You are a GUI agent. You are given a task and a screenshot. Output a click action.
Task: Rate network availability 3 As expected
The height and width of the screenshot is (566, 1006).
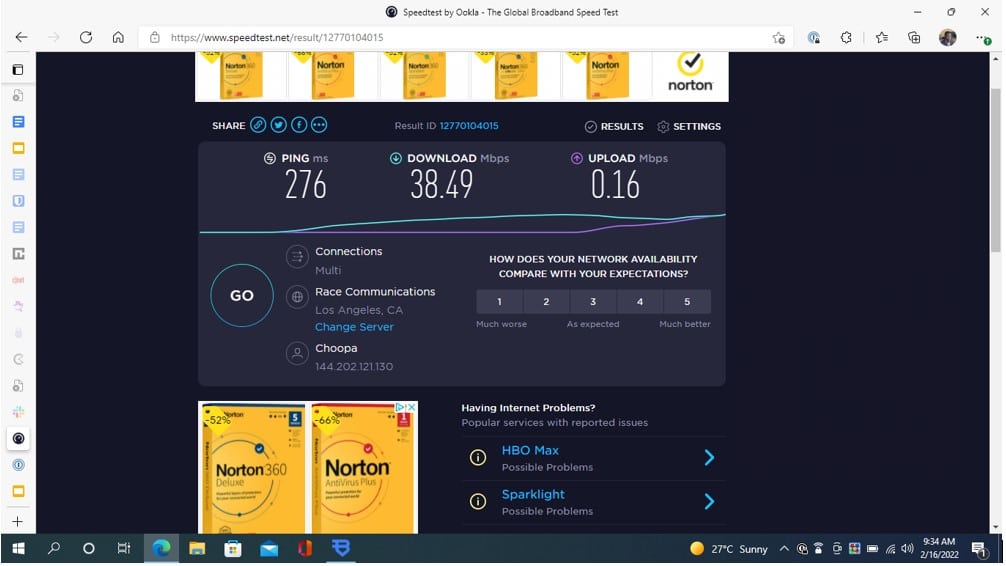click(593, 302)
